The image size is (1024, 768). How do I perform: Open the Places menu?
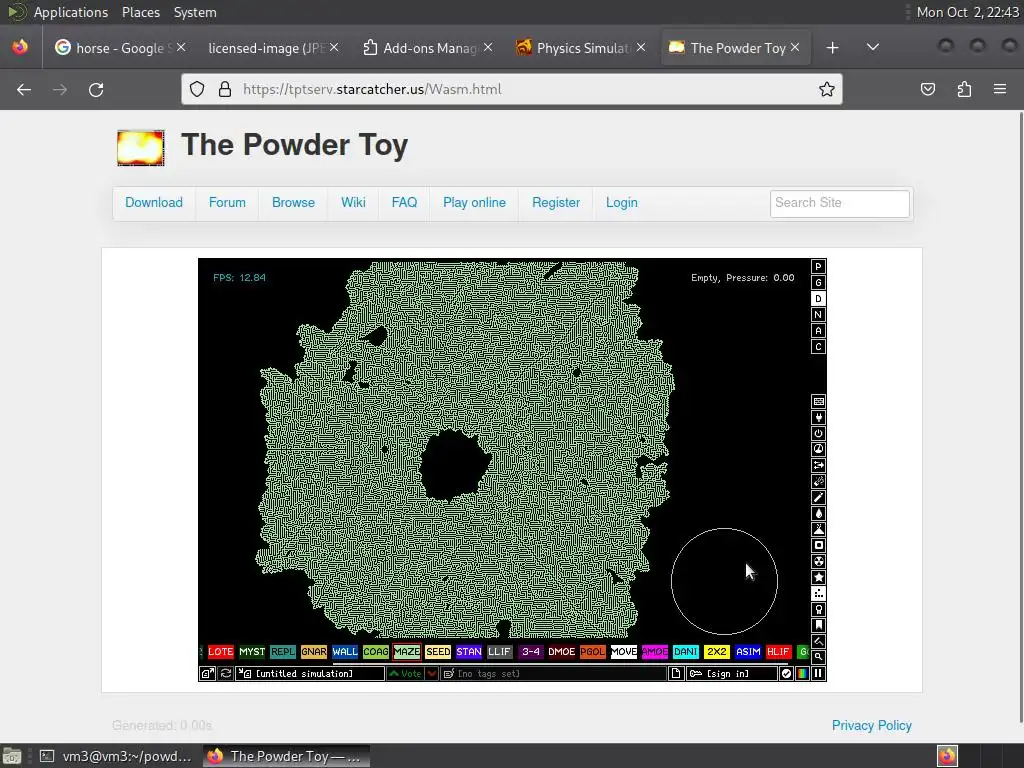tap(140, 12)
